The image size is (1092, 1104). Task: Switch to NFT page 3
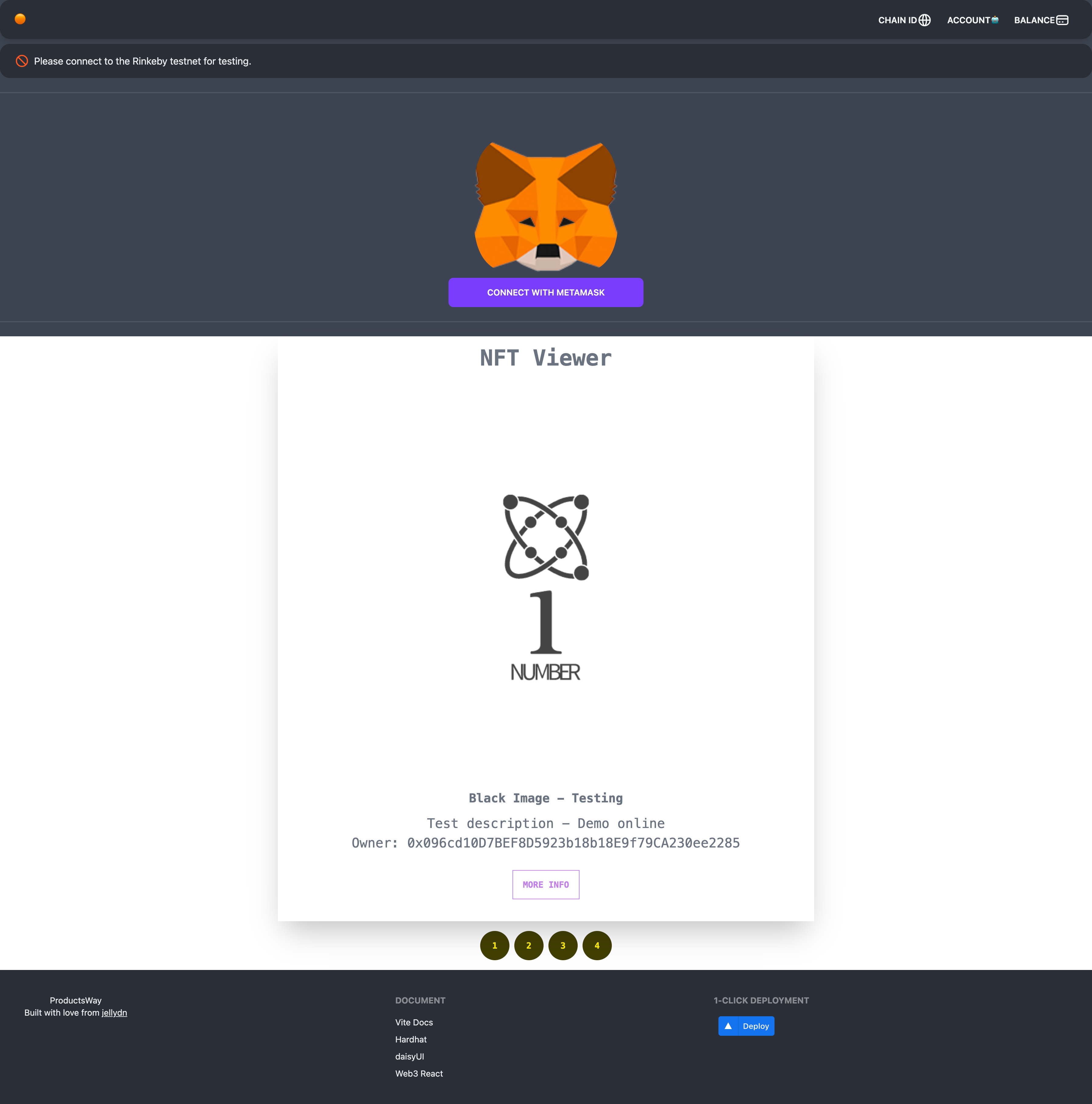tap(563, 946)
